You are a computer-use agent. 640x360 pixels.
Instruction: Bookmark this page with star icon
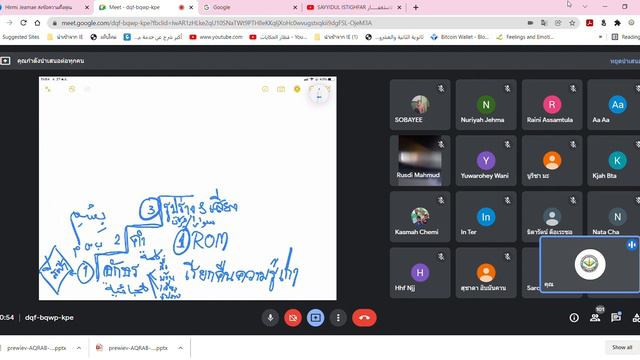pyautogui.click(x=572, y=23)
